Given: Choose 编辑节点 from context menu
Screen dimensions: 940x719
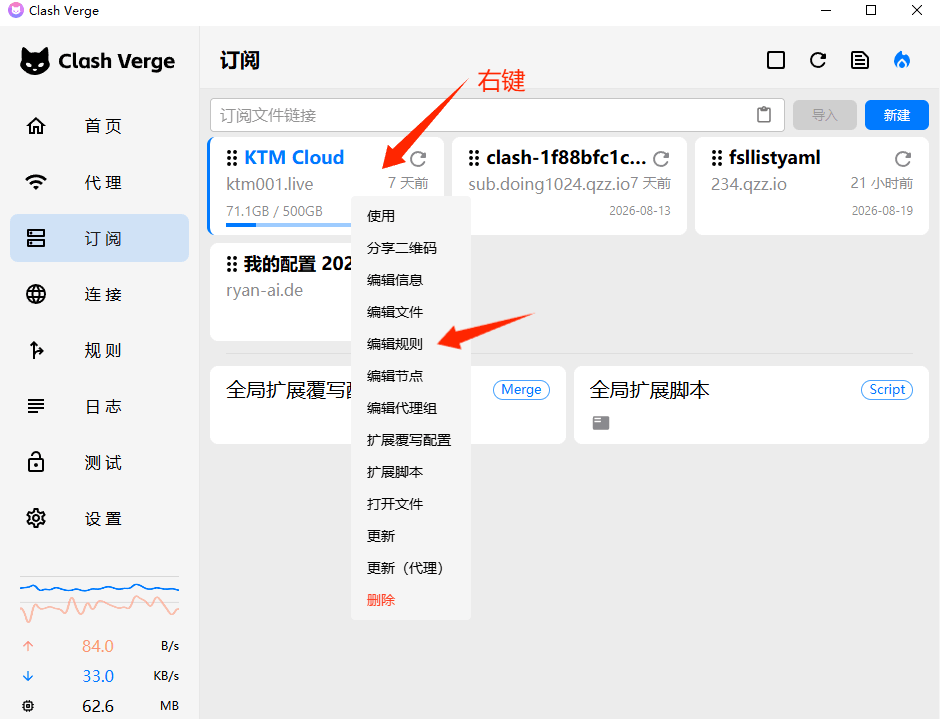Looking at the screenshot, I should (x=411, y=376).
